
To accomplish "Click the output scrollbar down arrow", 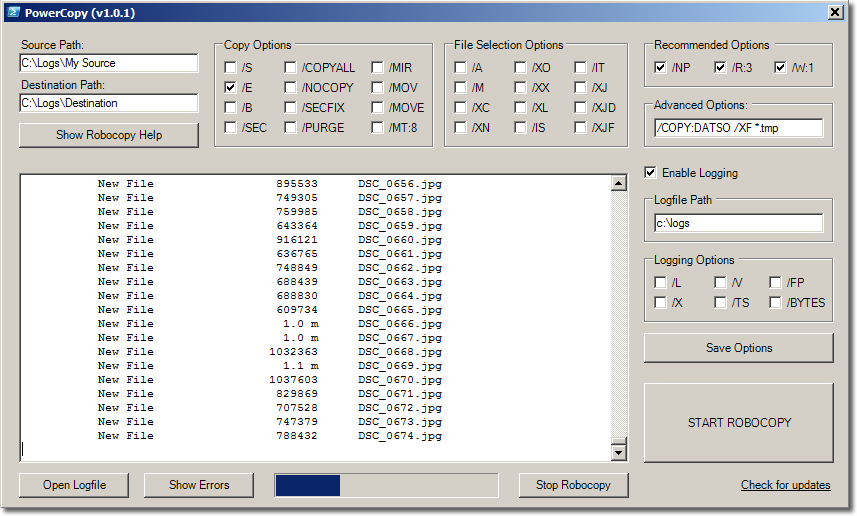I will [619, 453].
